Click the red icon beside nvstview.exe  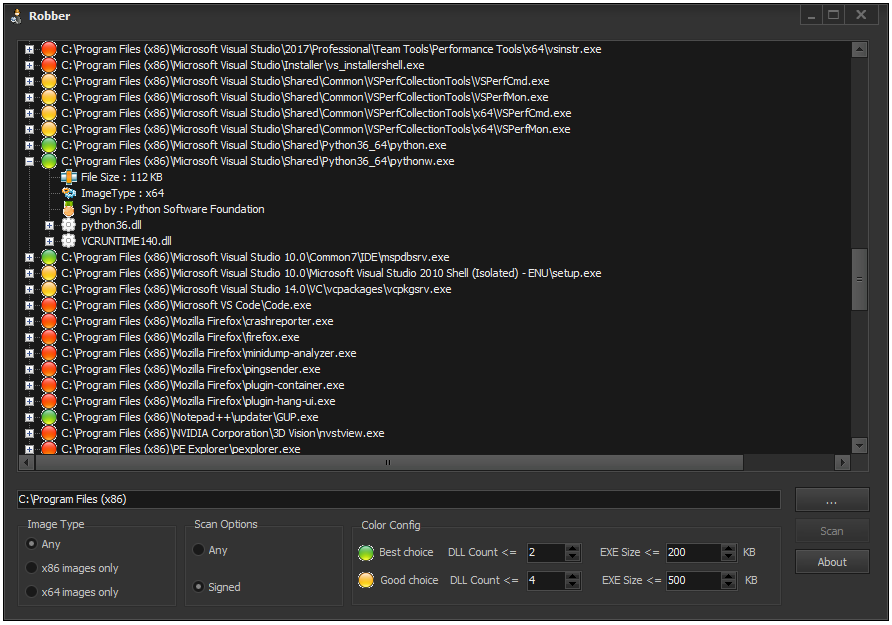click(49, 433)
